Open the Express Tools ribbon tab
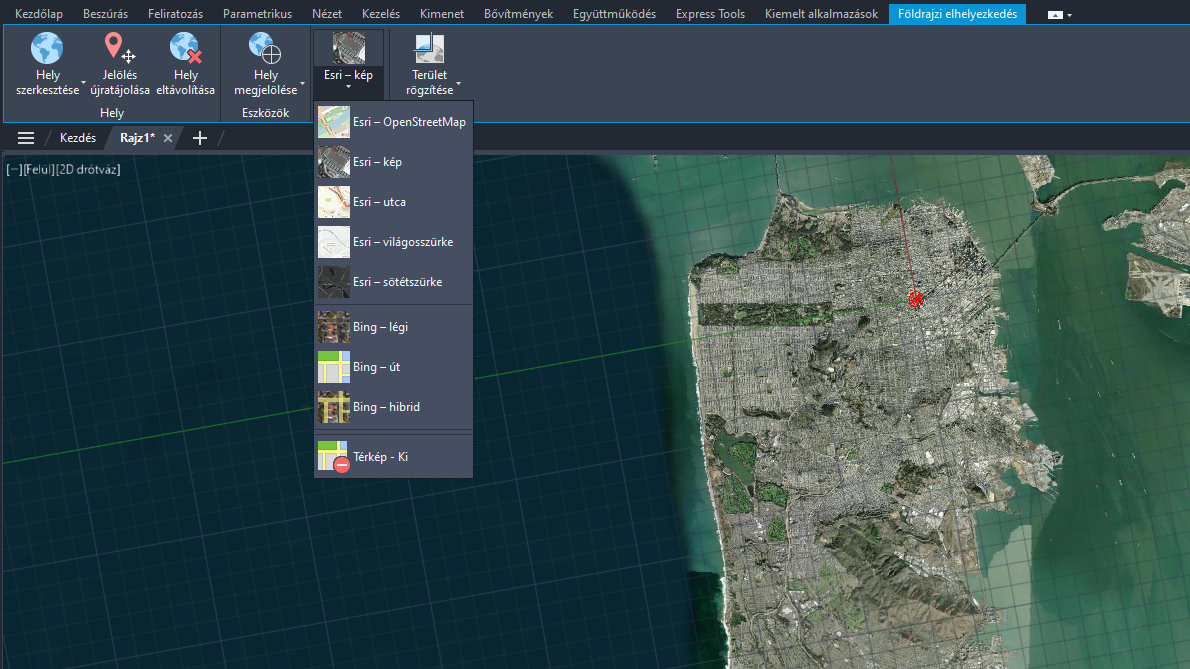This screenshot has height=669, width=1190. pos(710,14)
